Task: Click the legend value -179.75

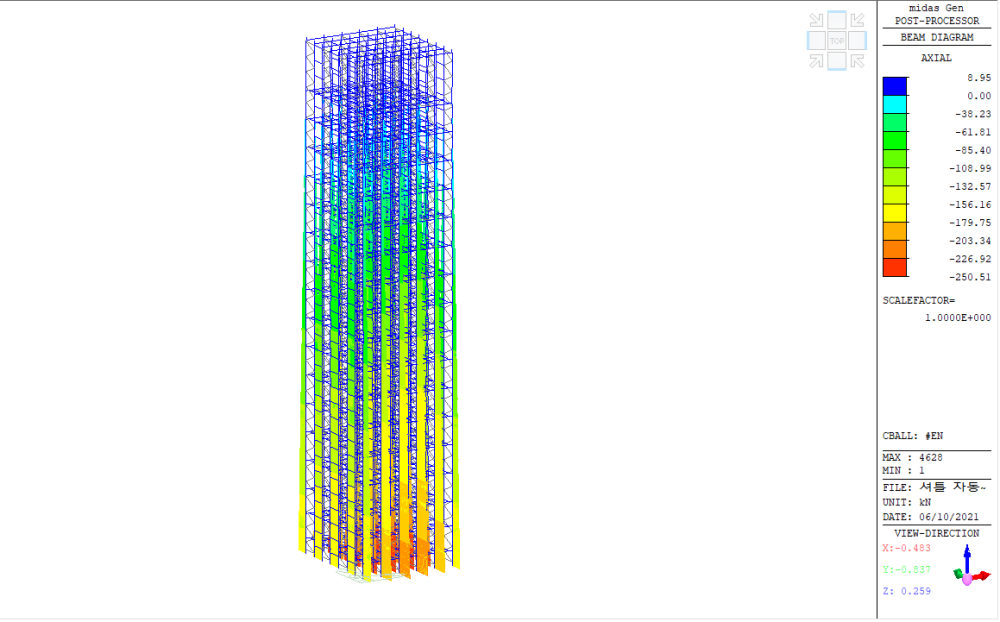Action: click(x=970, y=223)
